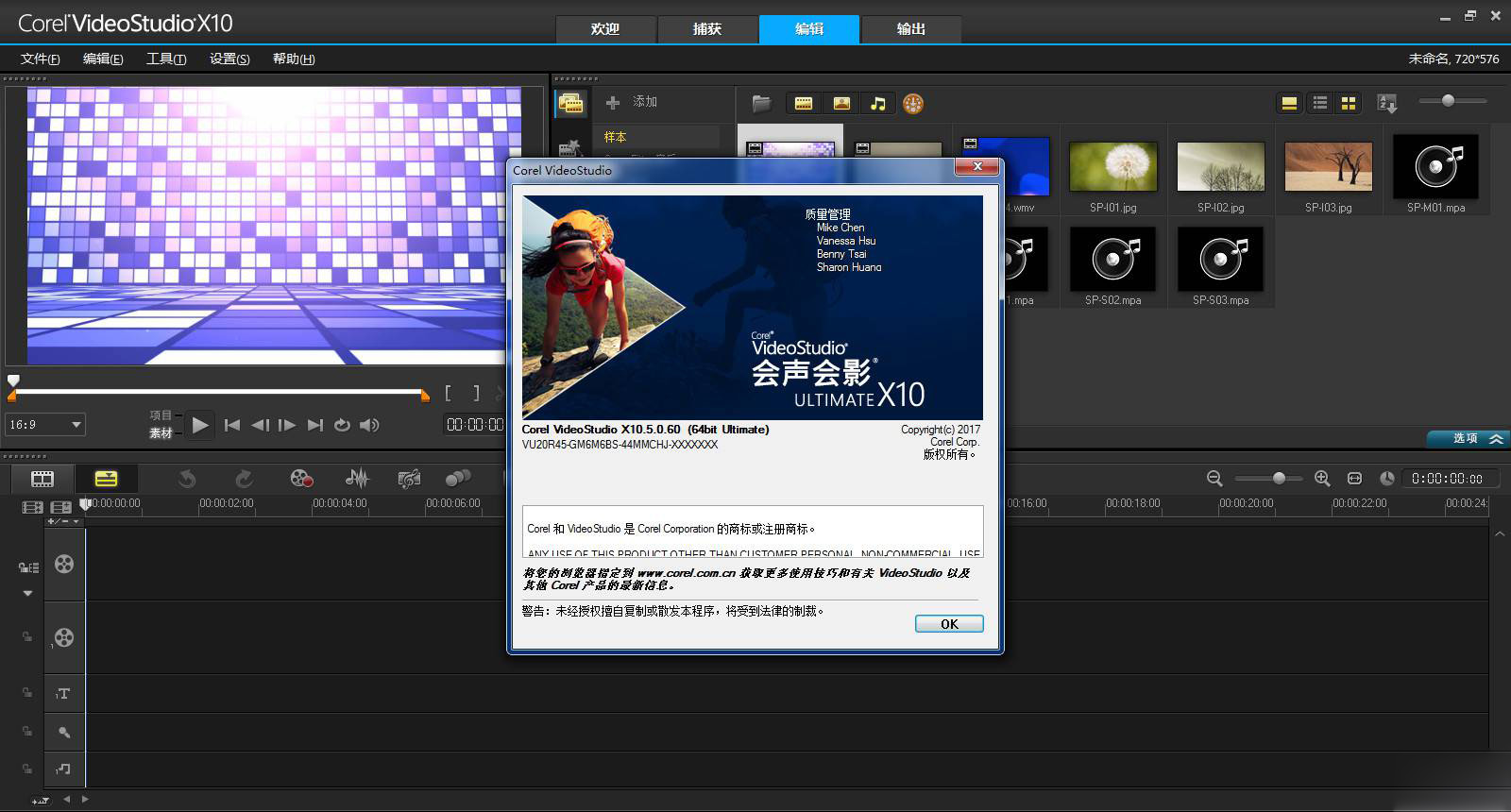Click OK in the about dialog
The height and width of the screenshot is (812, 1511).
949,624
